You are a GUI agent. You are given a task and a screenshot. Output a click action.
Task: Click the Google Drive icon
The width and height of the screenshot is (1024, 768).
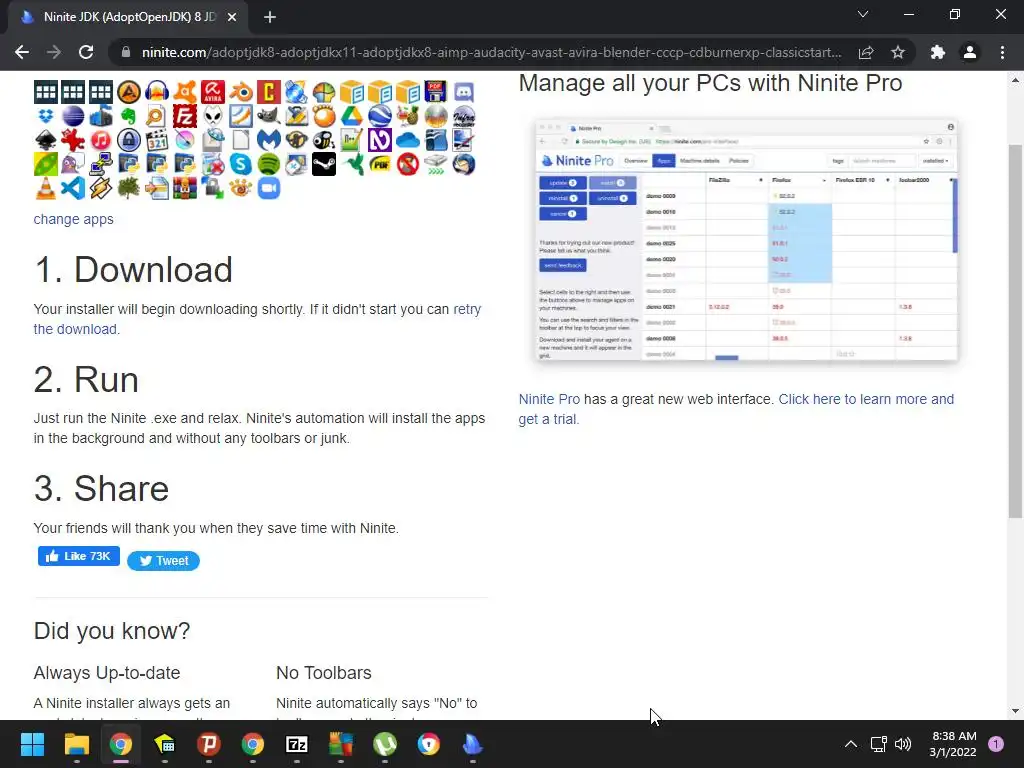pyautogui.click(x=352, y=116)
